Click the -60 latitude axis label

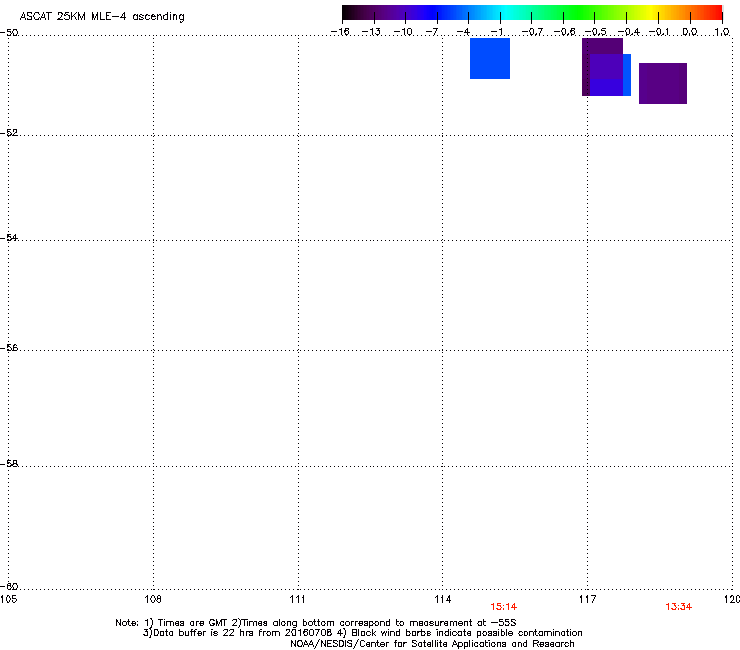tap(9, 586)
